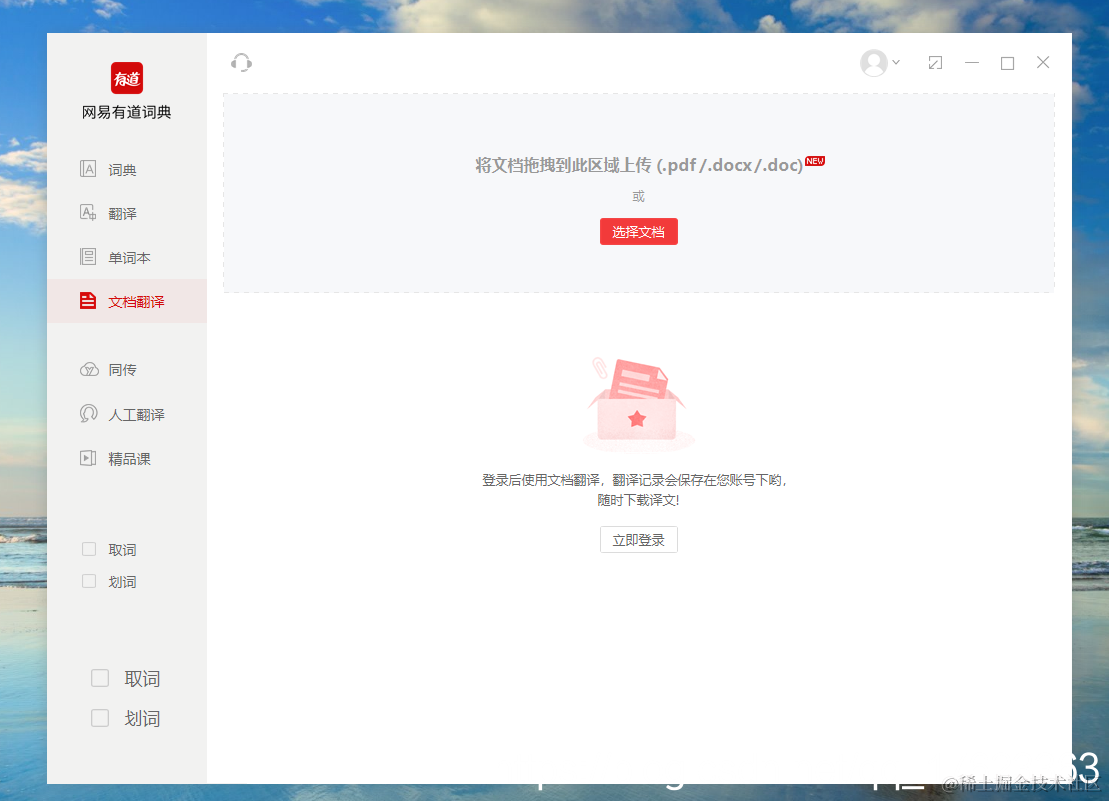Click the red 选择文档 select document button

click(x=638, y=231)
